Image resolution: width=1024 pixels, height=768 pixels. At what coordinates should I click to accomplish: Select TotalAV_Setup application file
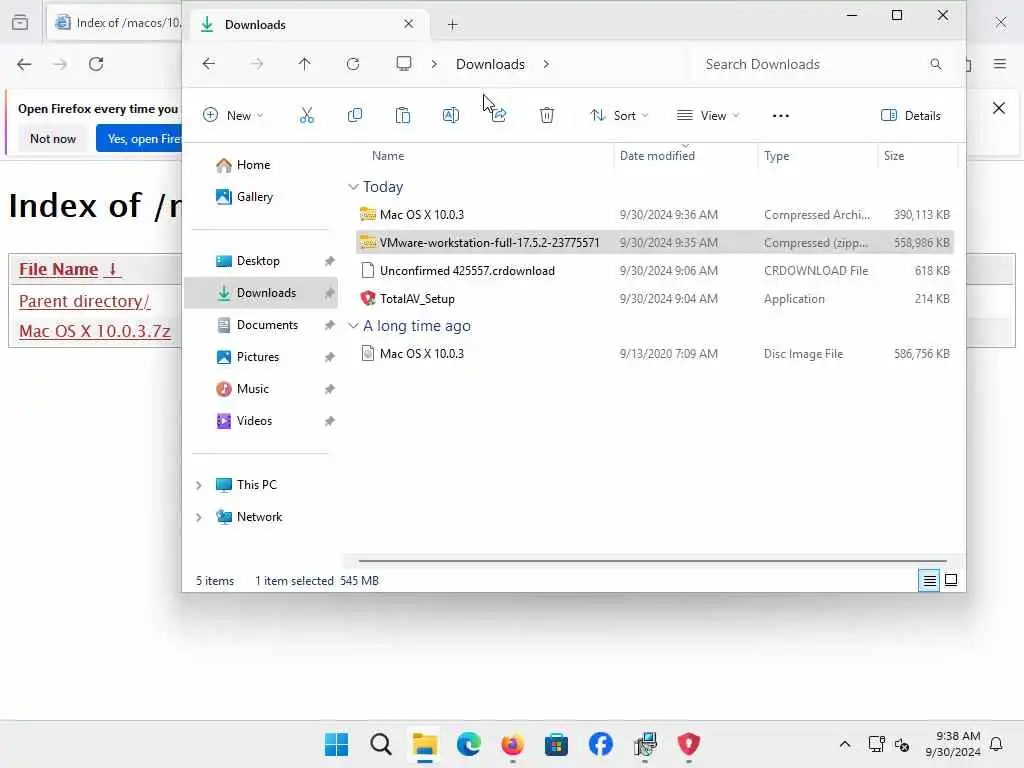click(x=654, y=299)
